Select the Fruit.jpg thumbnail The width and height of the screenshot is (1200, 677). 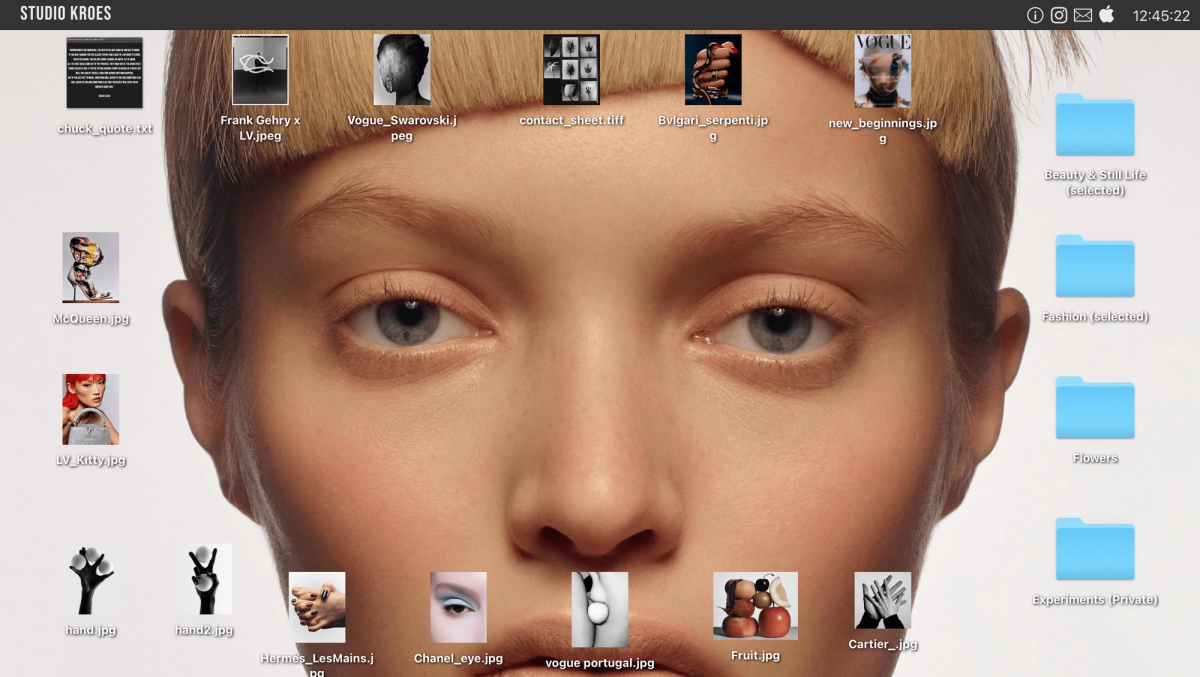[755, 606]
